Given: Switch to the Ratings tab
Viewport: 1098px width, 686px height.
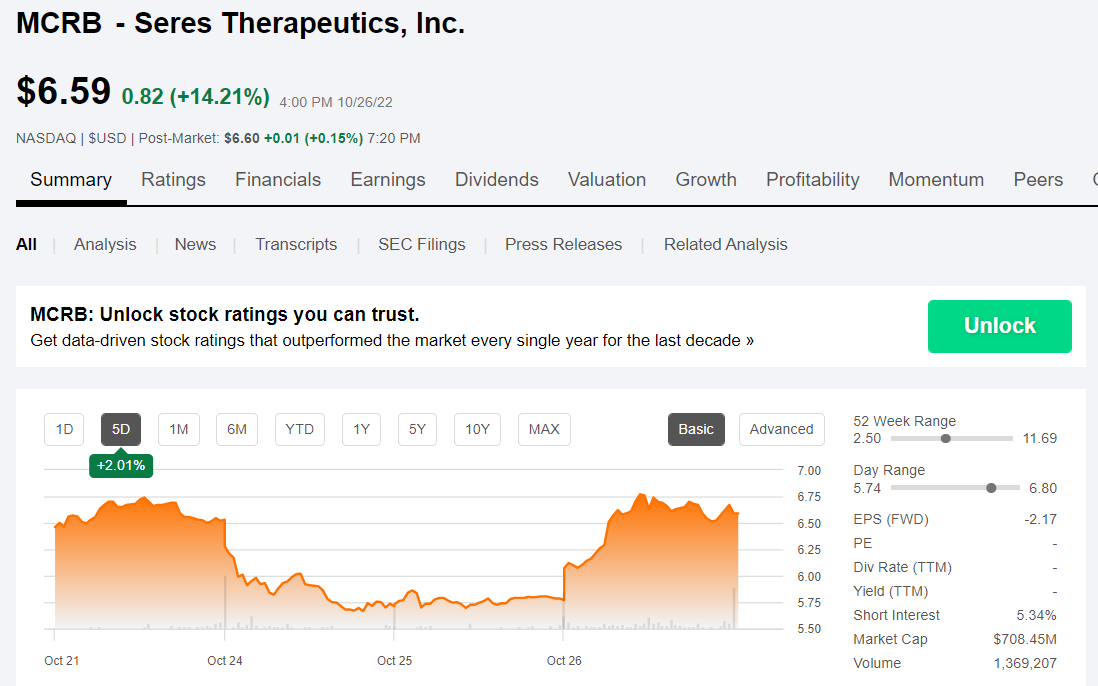Looking at the screenshot, I should (x=173, y=180).
